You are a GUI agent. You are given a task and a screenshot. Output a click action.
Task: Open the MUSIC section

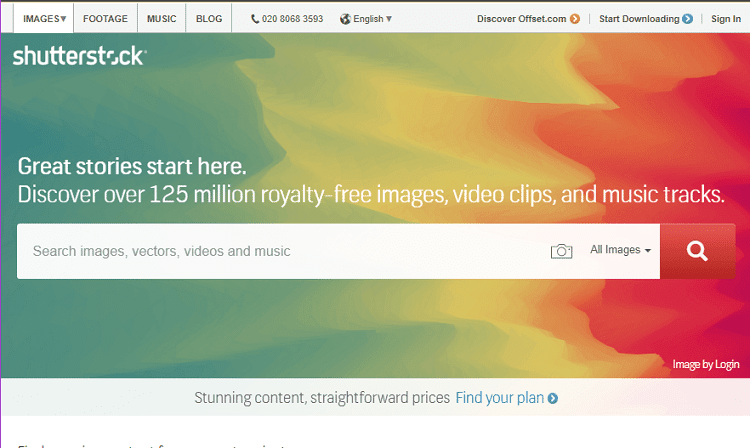162,19
